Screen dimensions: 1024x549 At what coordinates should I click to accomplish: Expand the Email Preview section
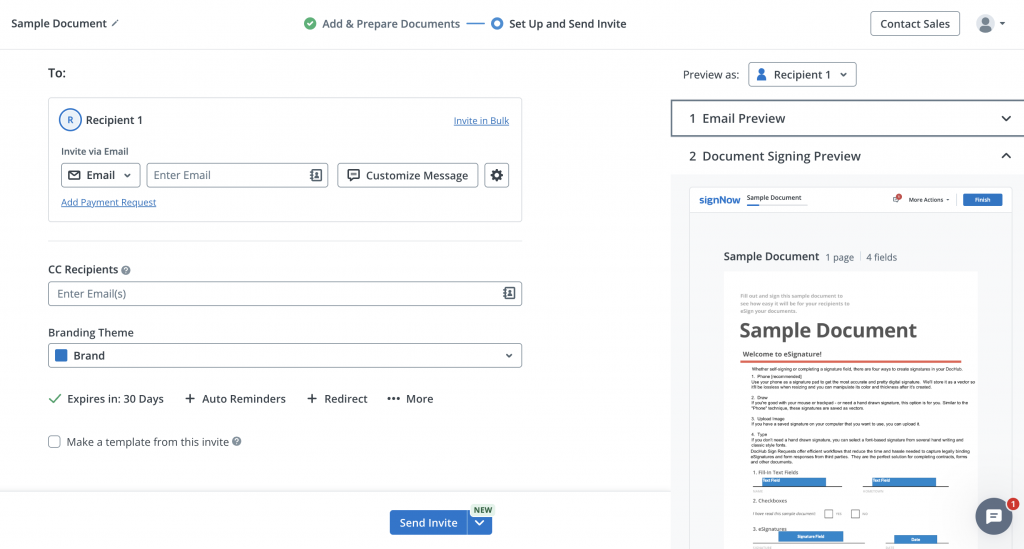click(x=847, y=118)
